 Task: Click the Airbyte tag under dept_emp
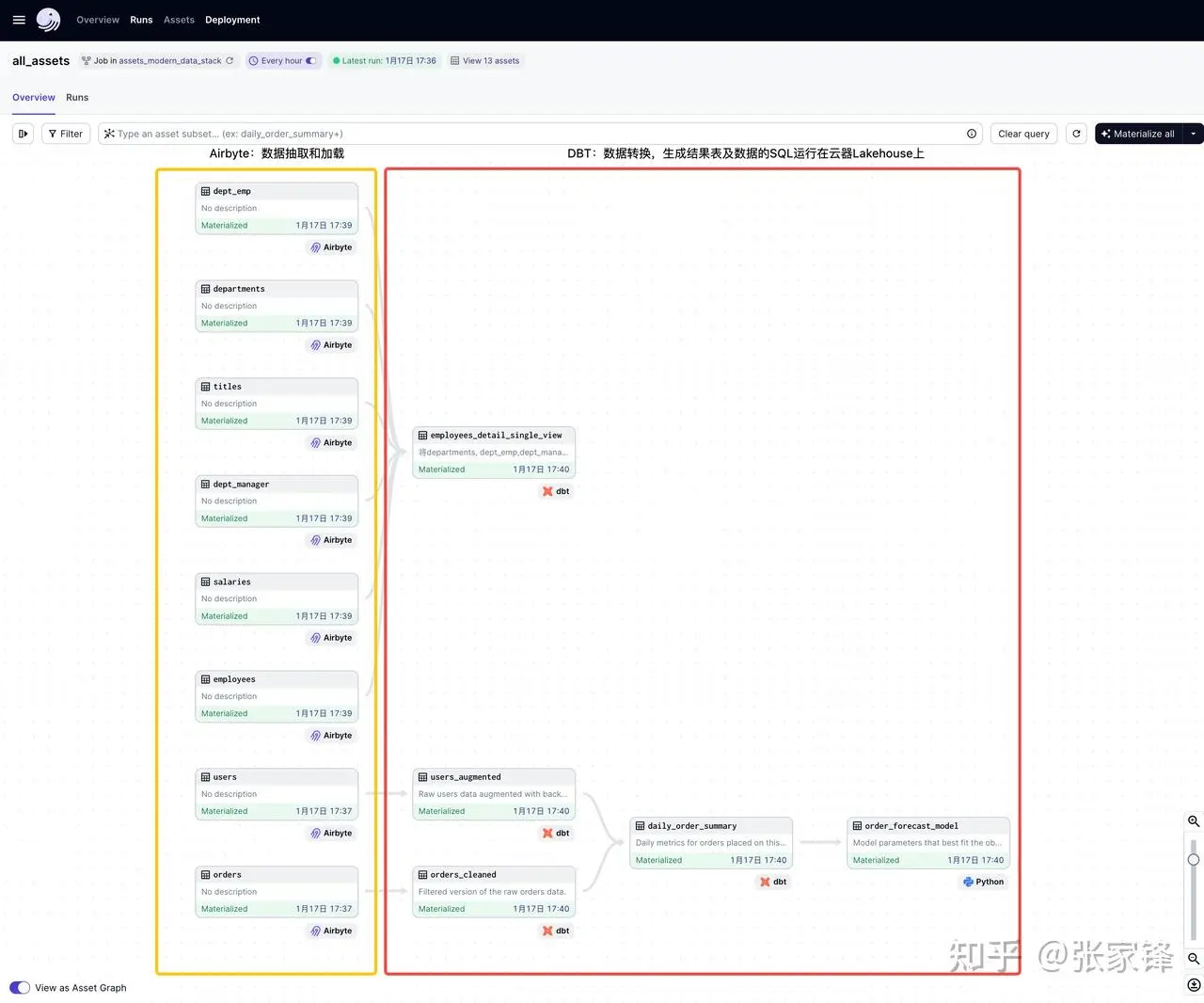(331, 247)
